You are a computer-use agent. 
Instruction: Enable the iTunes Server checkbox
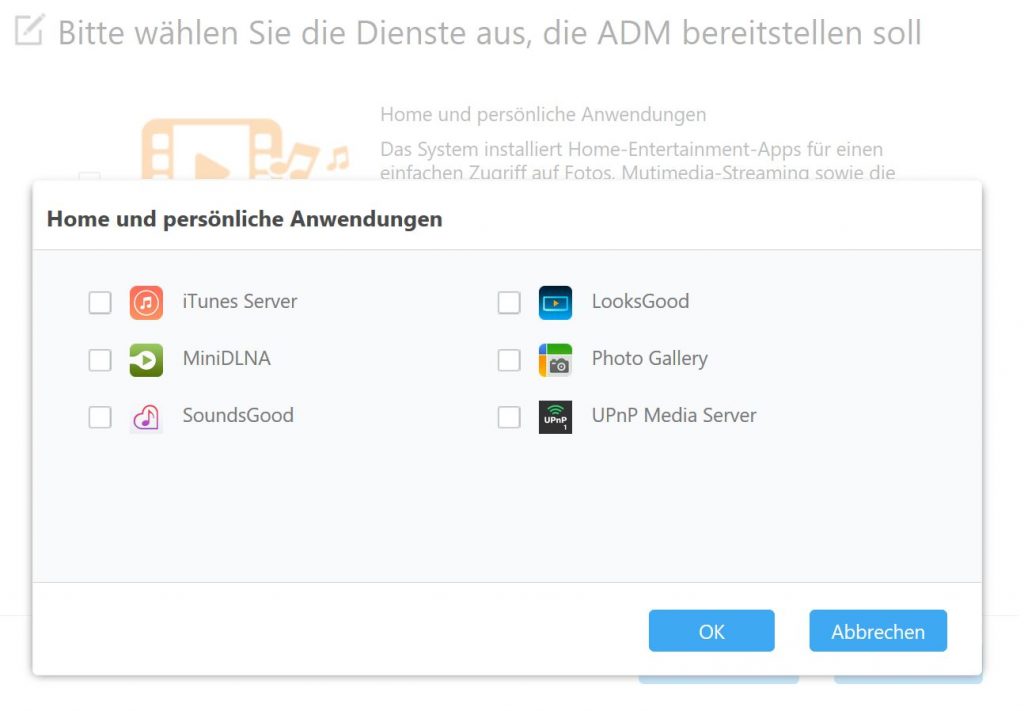click(x=100, y=302)
